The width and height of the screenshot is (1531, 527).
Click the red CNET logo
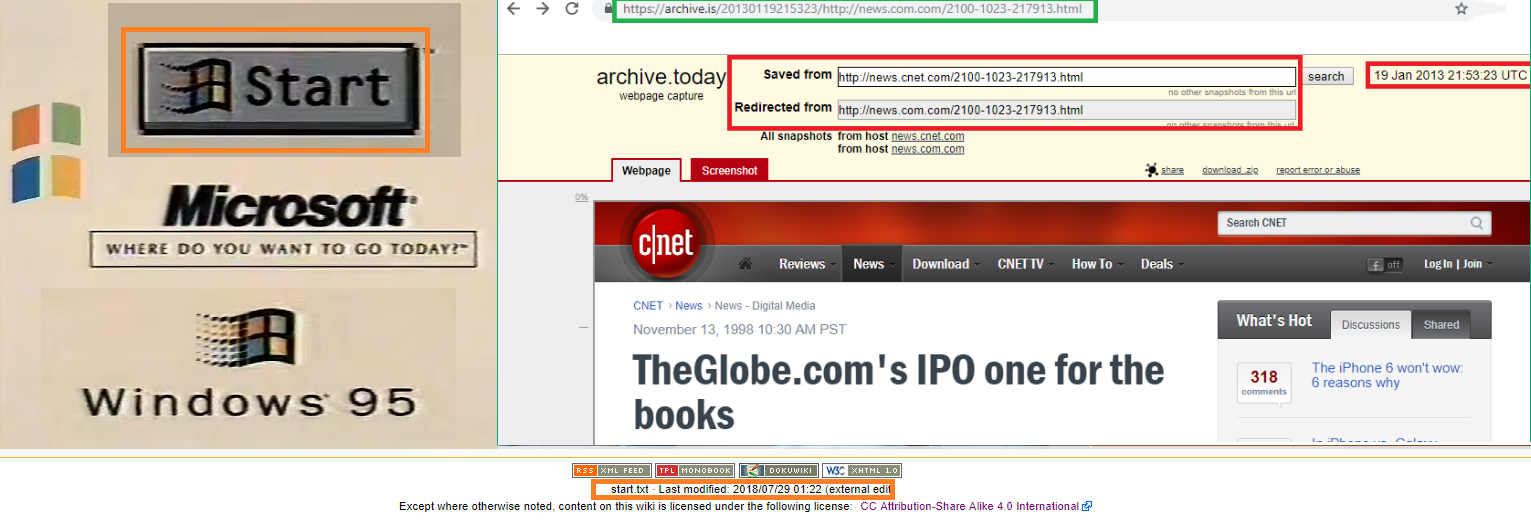(x=668, y=243)
